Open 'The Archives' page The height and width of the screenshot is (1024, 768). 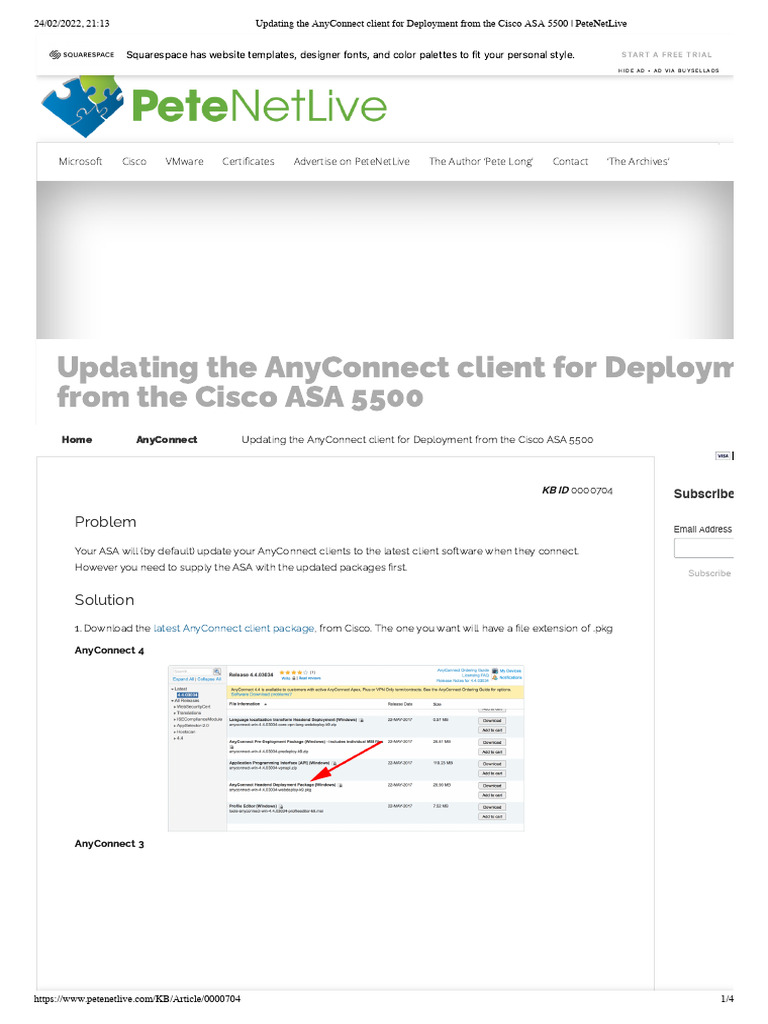click(x=638, y=161)
